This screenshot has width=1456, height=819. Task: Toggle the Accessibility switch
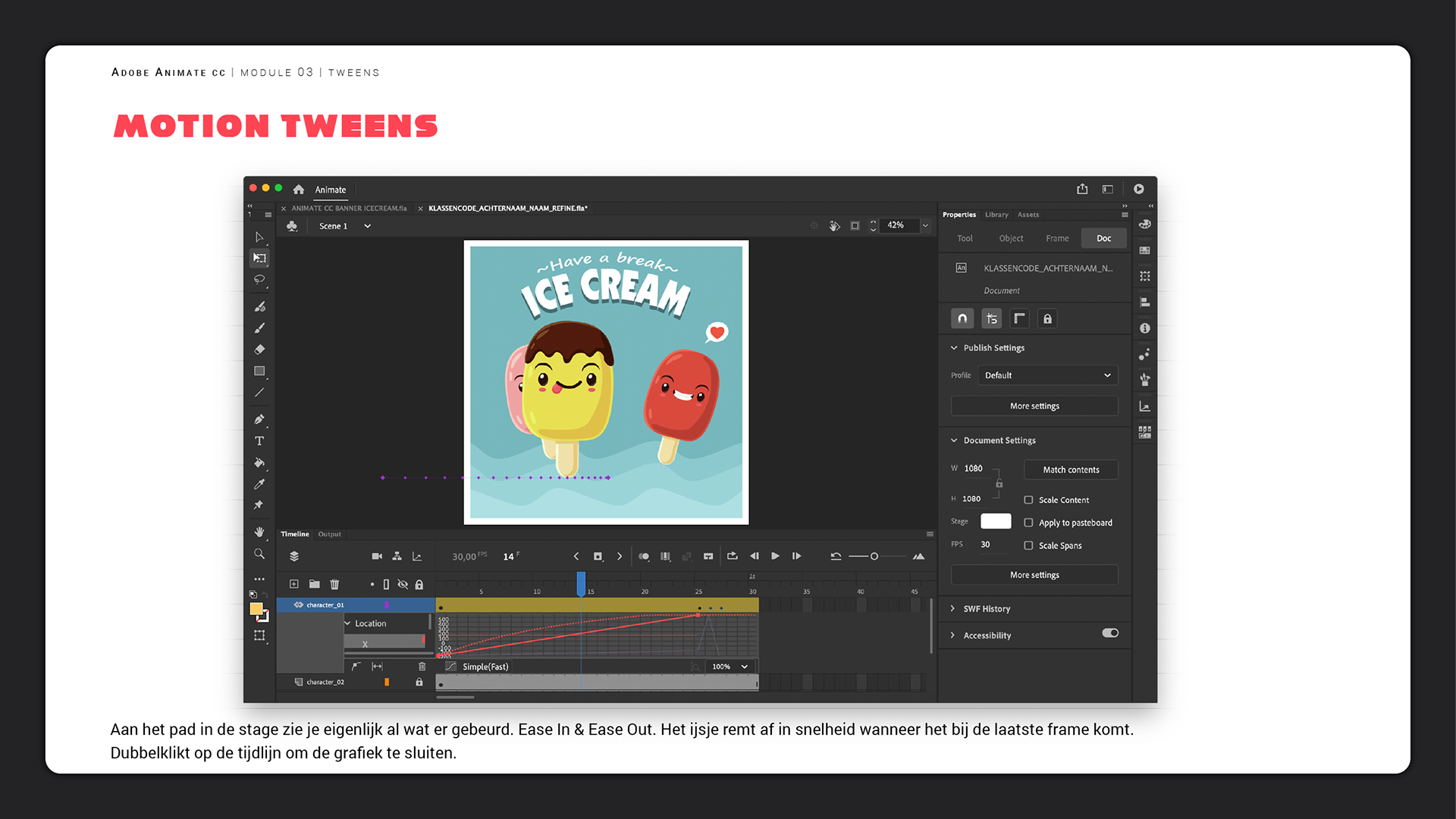point(1110,633)
